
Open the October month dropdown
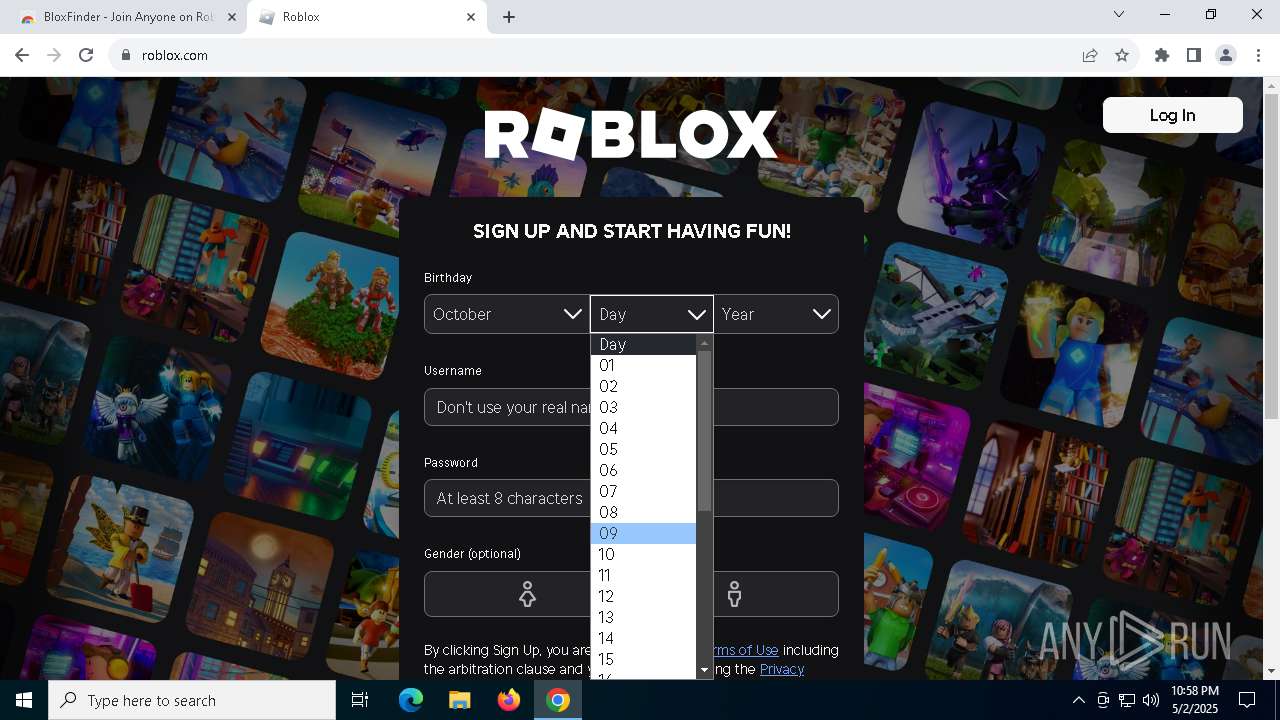click(x=507, y=314)
